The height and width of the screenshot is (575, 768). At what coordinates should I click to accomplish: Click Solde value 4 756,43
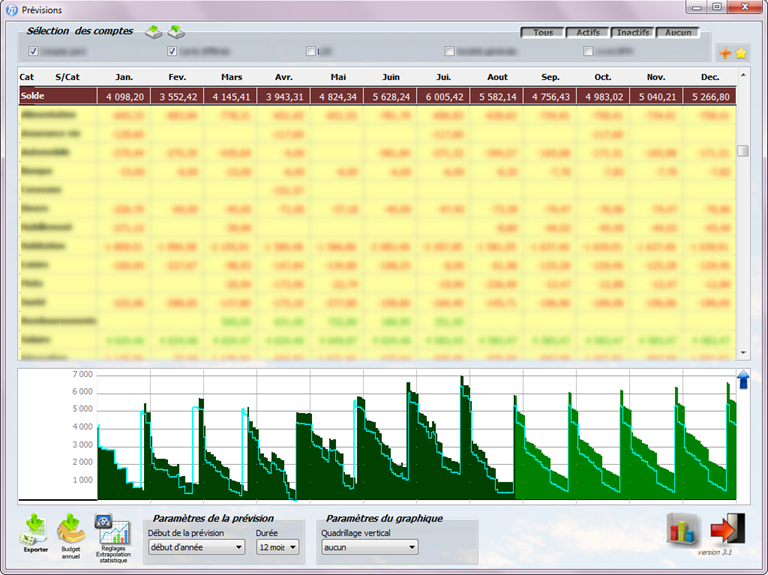pos(551,97)
